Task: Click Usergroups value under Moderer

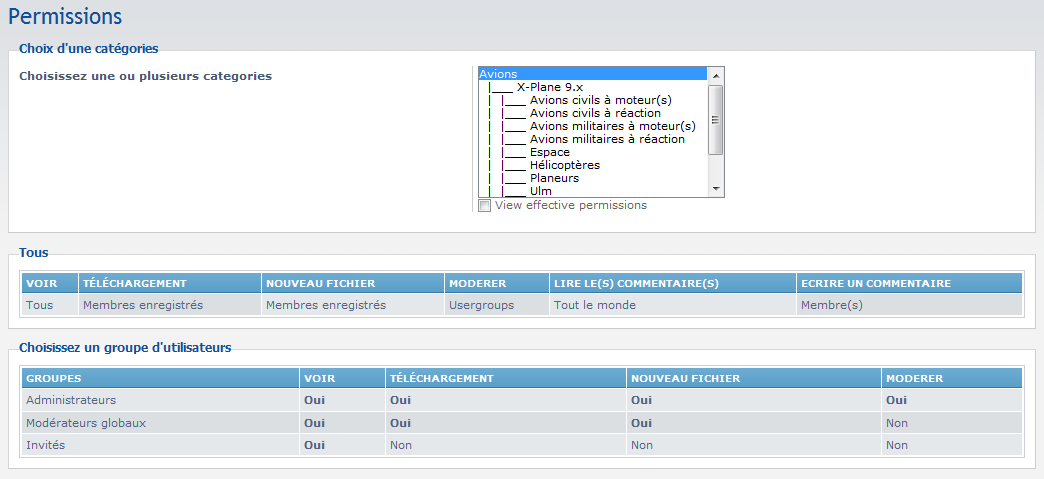Action: (x=481, y=305)
